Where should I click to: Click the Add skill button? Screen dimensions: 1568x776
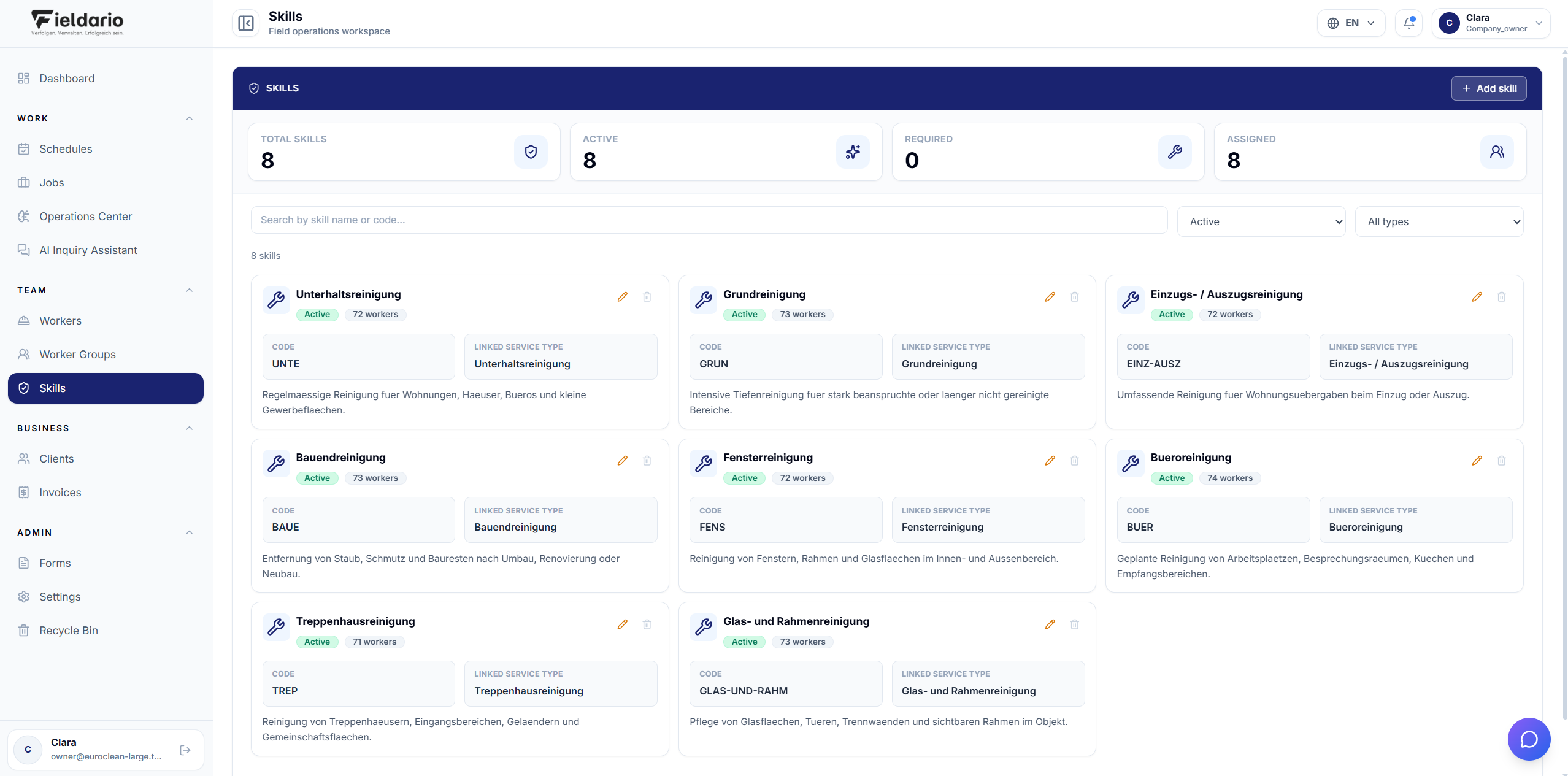1489,88
